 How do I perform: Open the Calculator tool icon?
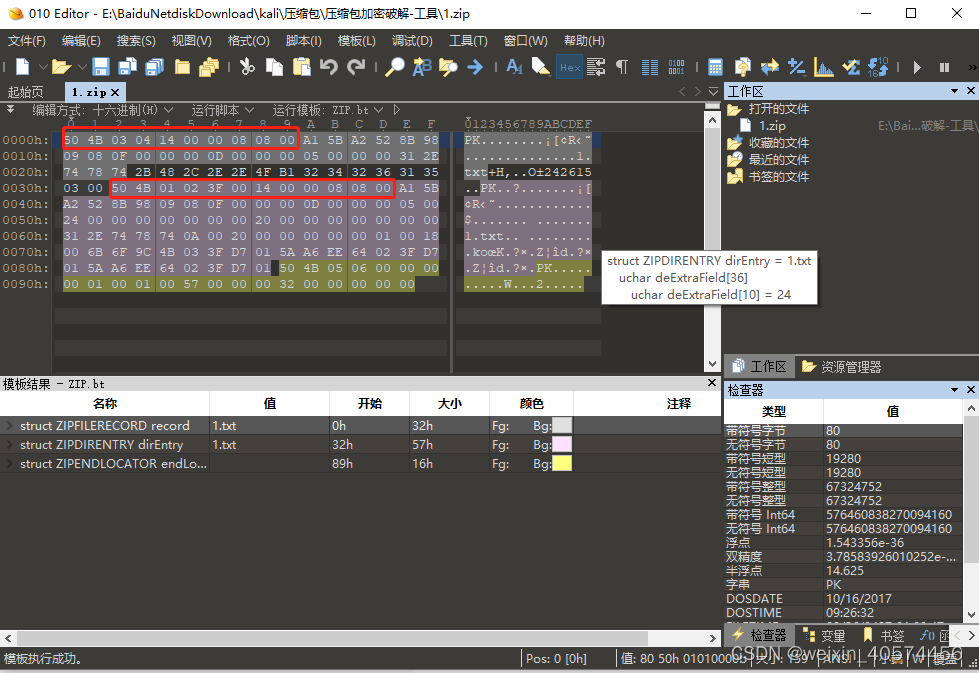716,67
